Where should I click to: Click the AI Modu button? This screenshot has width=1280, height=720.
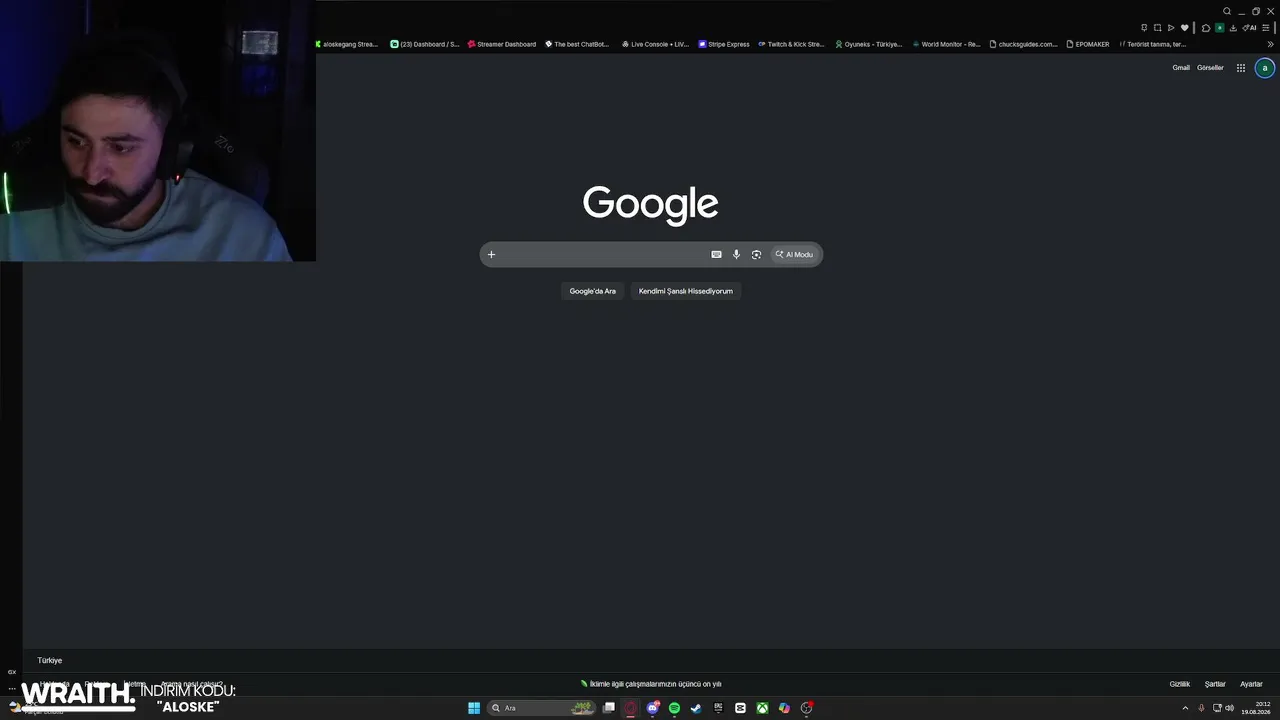coord(795,254)
